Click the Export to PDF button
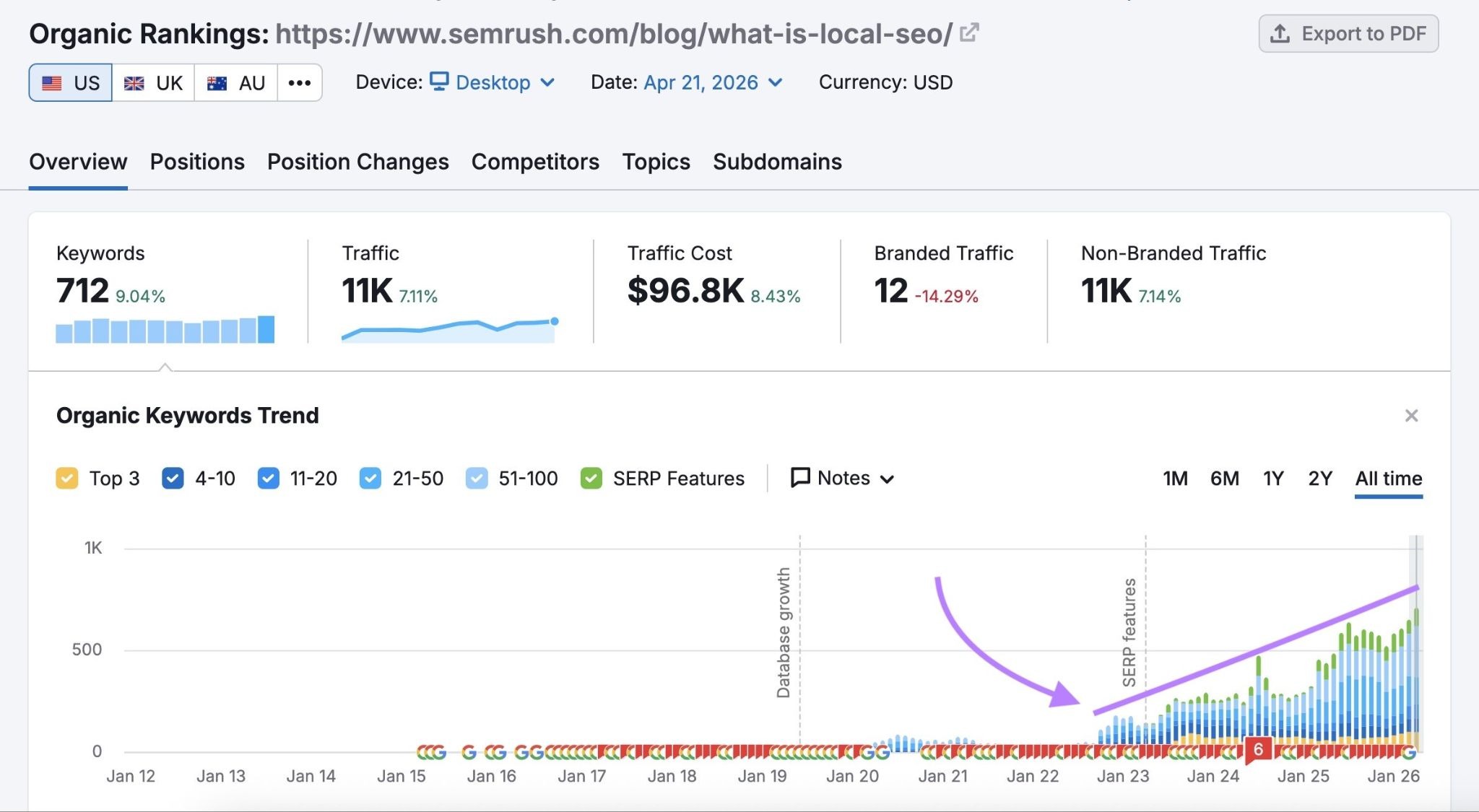Screen dimensions: 1479x812 [1348, 34]
